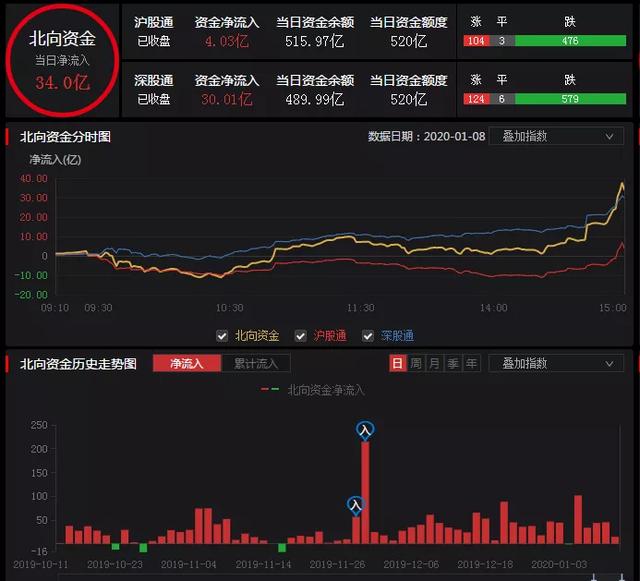The image size is (640, 581).
Task: Select the 年 period button
Action: (471, 363)
